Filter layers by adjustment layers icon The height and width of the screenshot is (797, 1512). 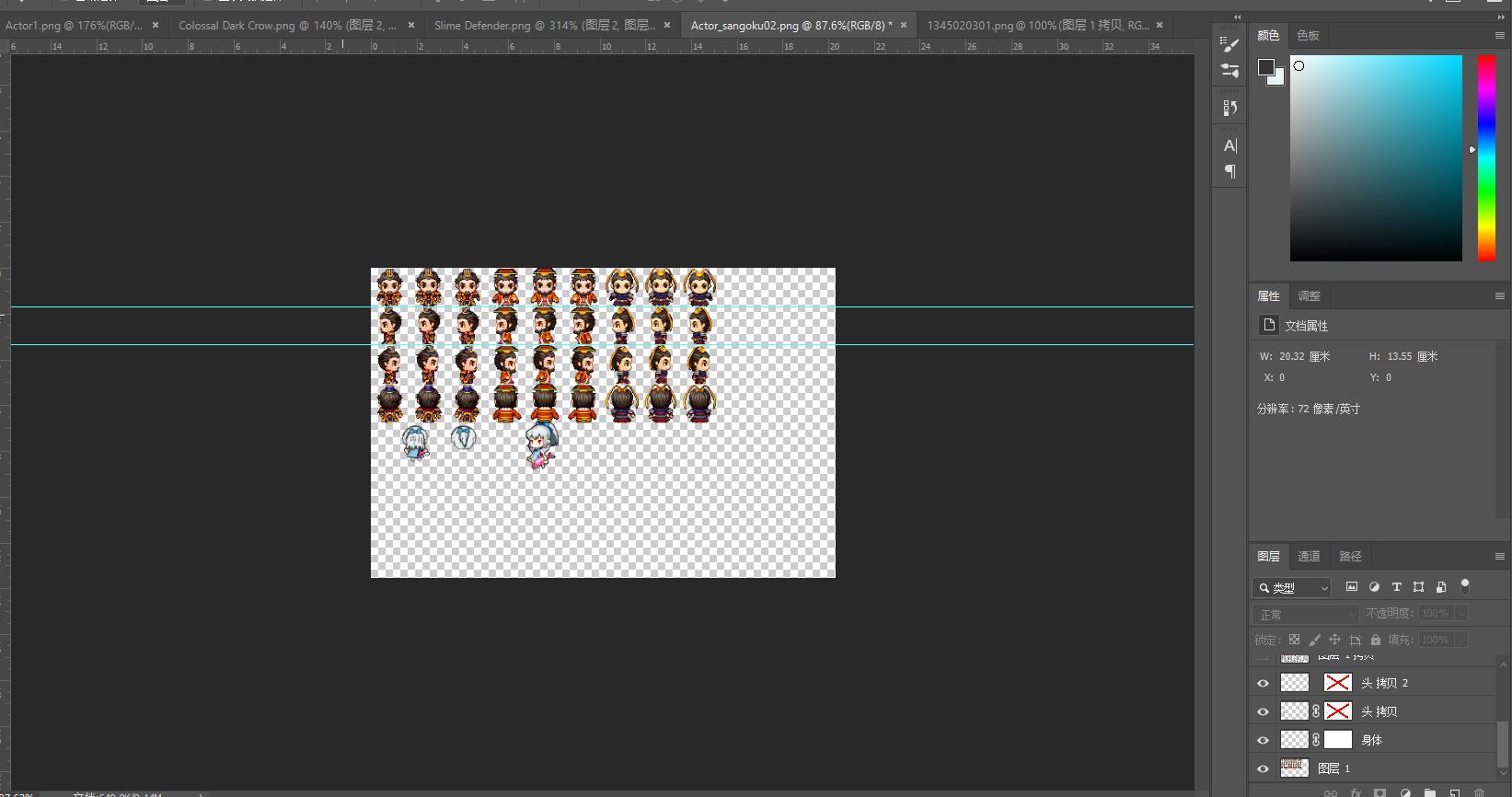(x=1374, y=587)
